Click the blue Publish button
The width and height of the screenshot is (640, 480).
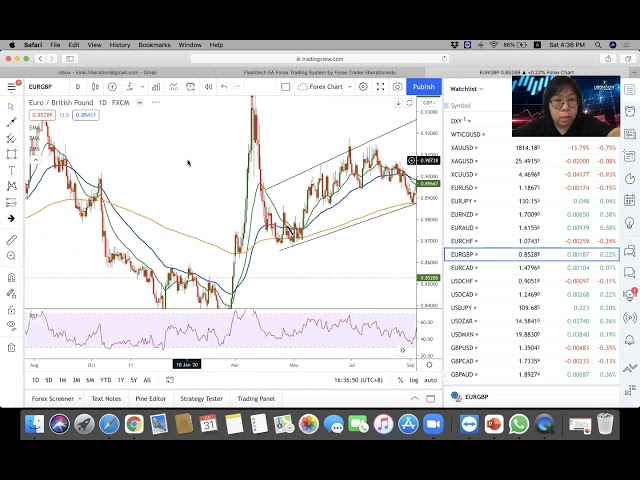(424, 87)
